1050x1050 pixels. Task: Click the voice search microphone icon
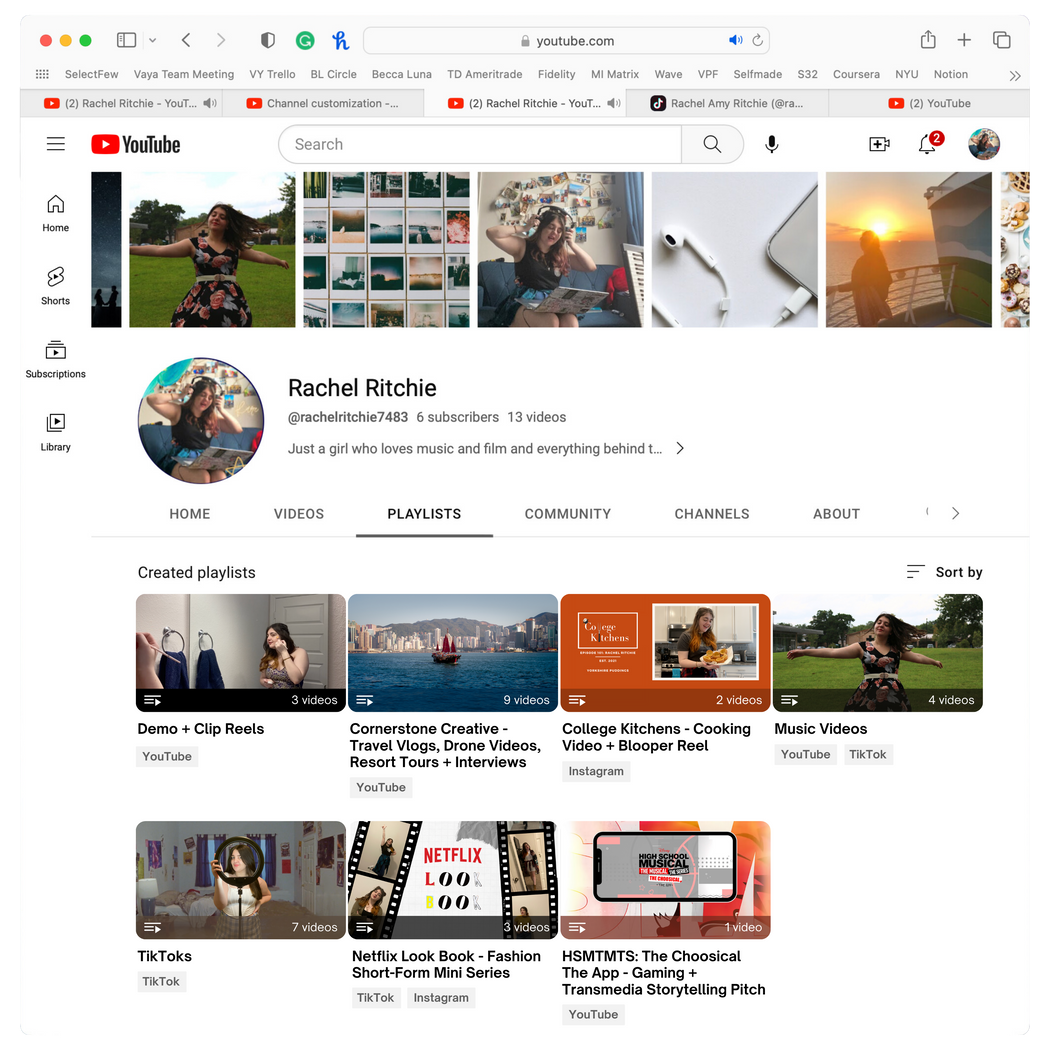click(771, 144)
